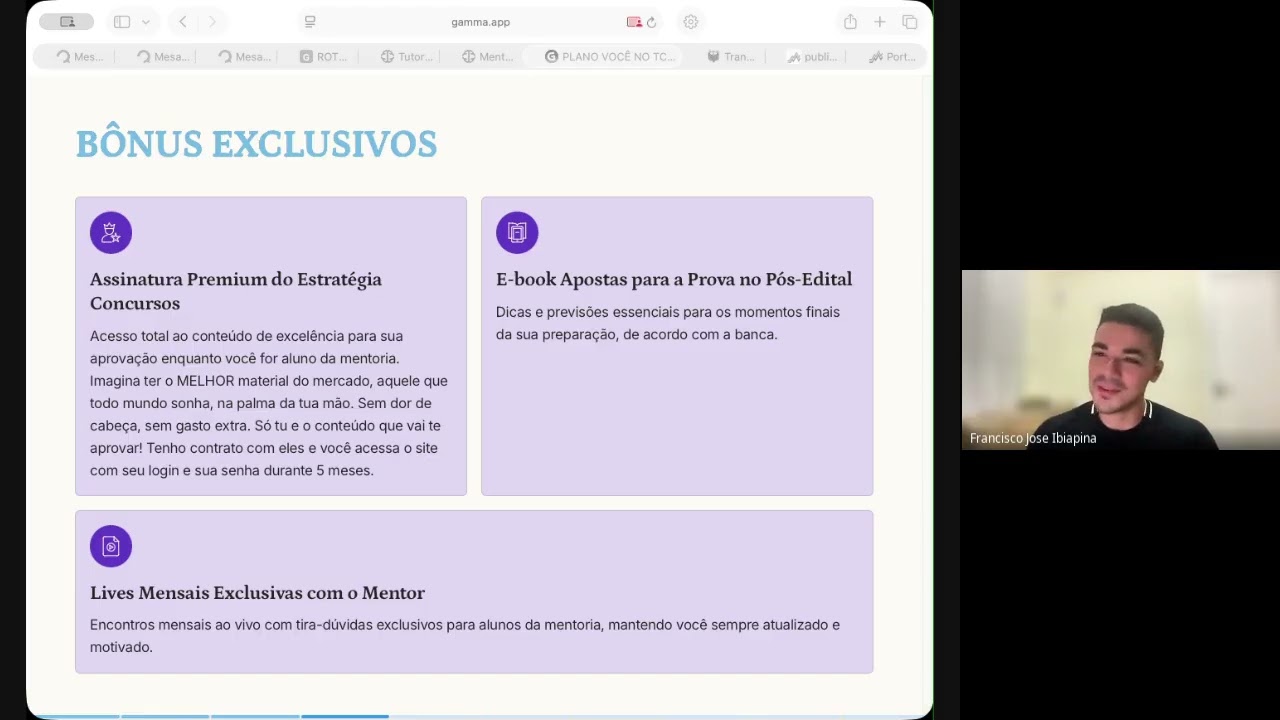Click the presentation progress bar at bottom
The width and height of the screenshot is (1280, 720).
pos(480,716)
